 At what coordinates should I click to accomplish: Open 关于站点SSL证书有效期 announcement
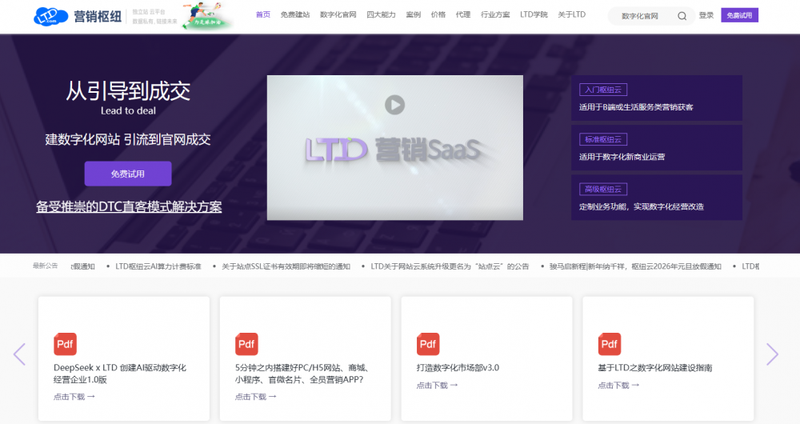286,266
